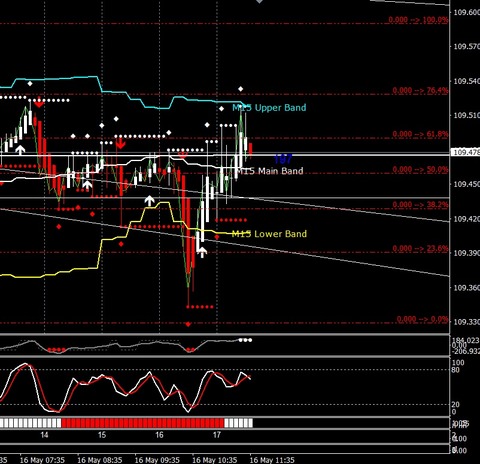Select the 0.0% Fibonacci level label
The width and height of the screenshot is (480, 464).
pyautogui.click(x=422, y=319)
